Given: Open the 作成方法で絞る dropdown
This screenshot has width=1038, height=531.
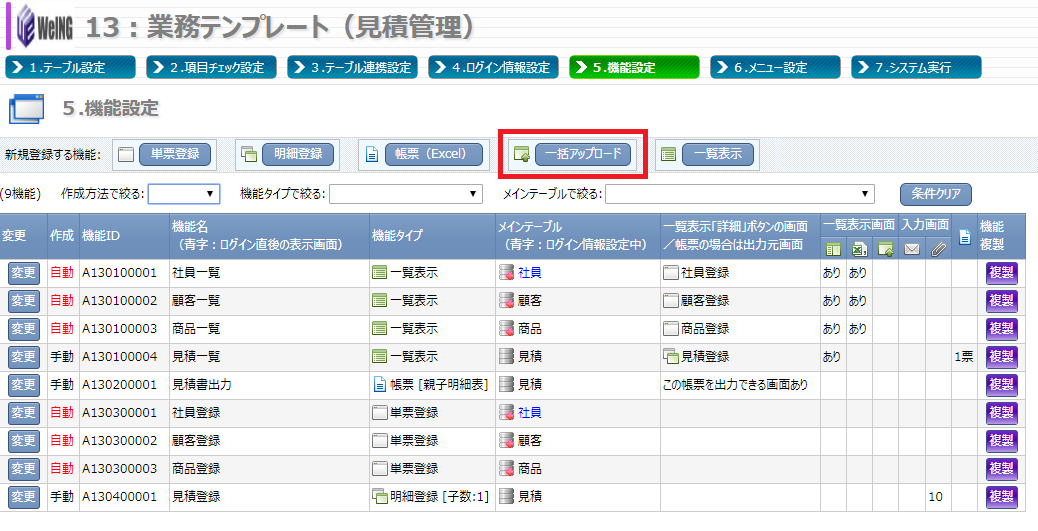Looking at the screenshot, I should coord(184,194).
